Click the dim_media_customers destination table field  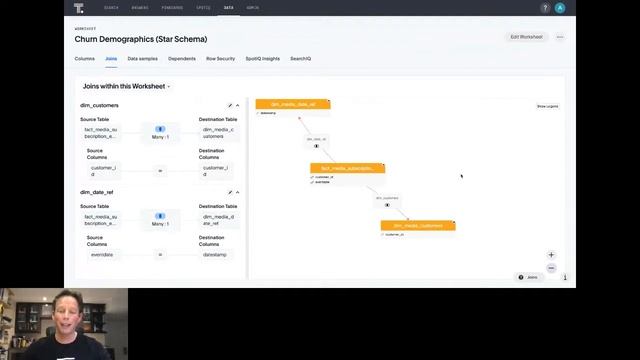(219, 133)
